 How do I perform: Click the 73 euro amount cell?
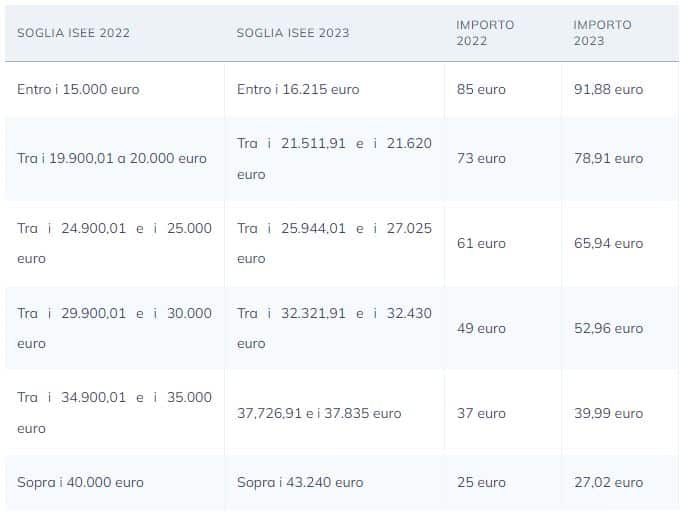click(481, 158)
